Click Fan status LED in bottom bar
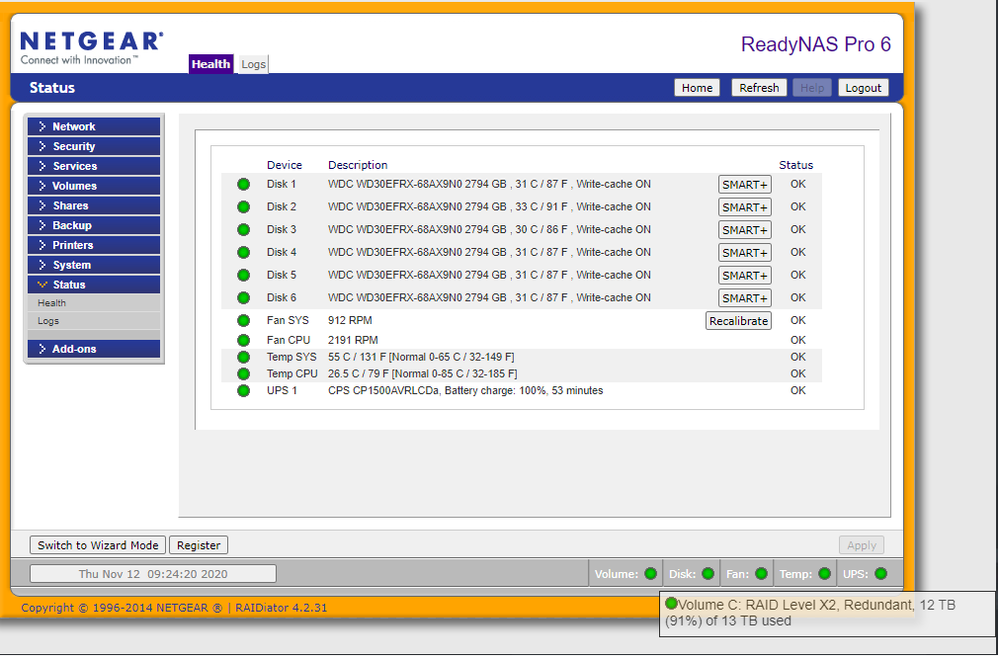Screen dimensions: 999x656 pos(761,574)
